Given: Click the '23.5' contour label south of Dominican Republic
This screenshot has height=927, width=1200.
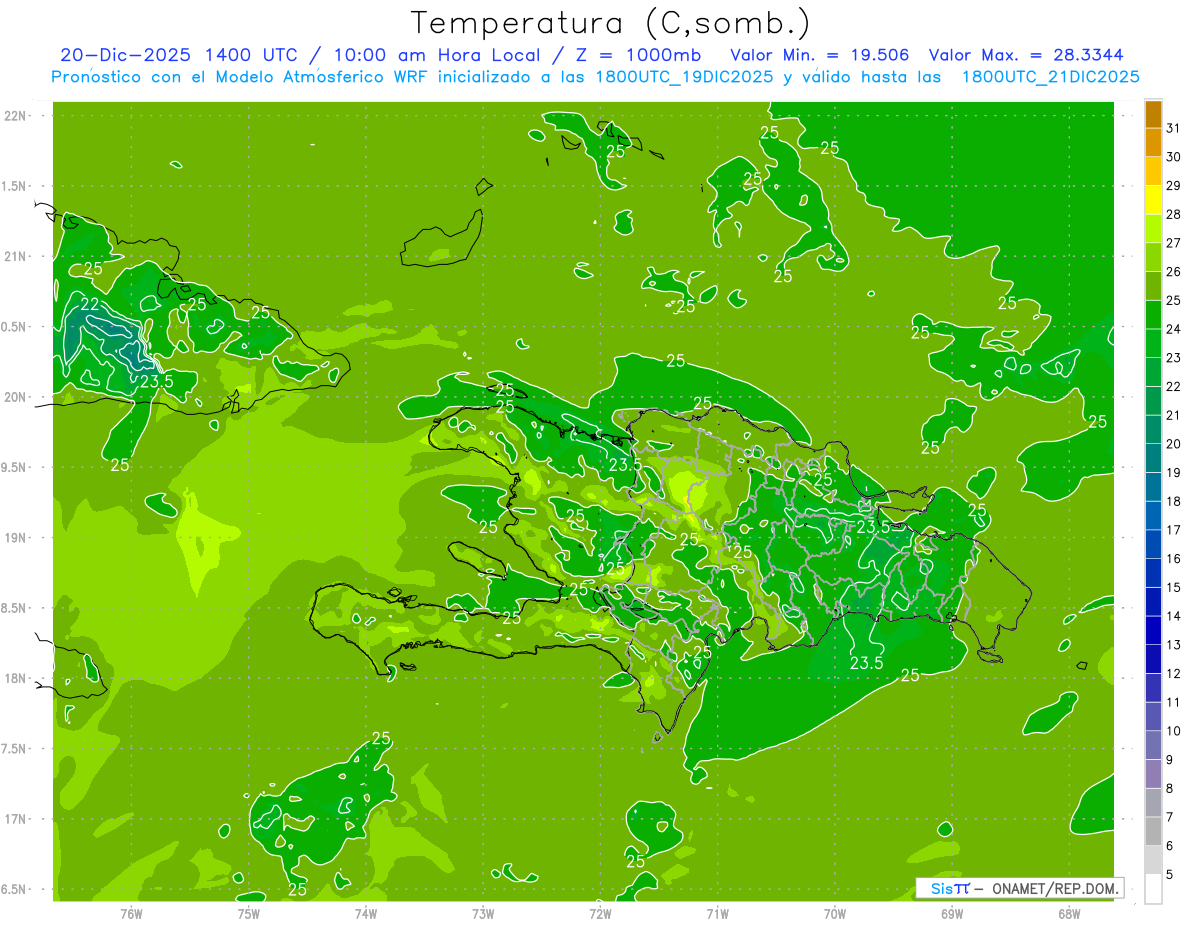Looking at the screenshot, I should pos(866,663).
